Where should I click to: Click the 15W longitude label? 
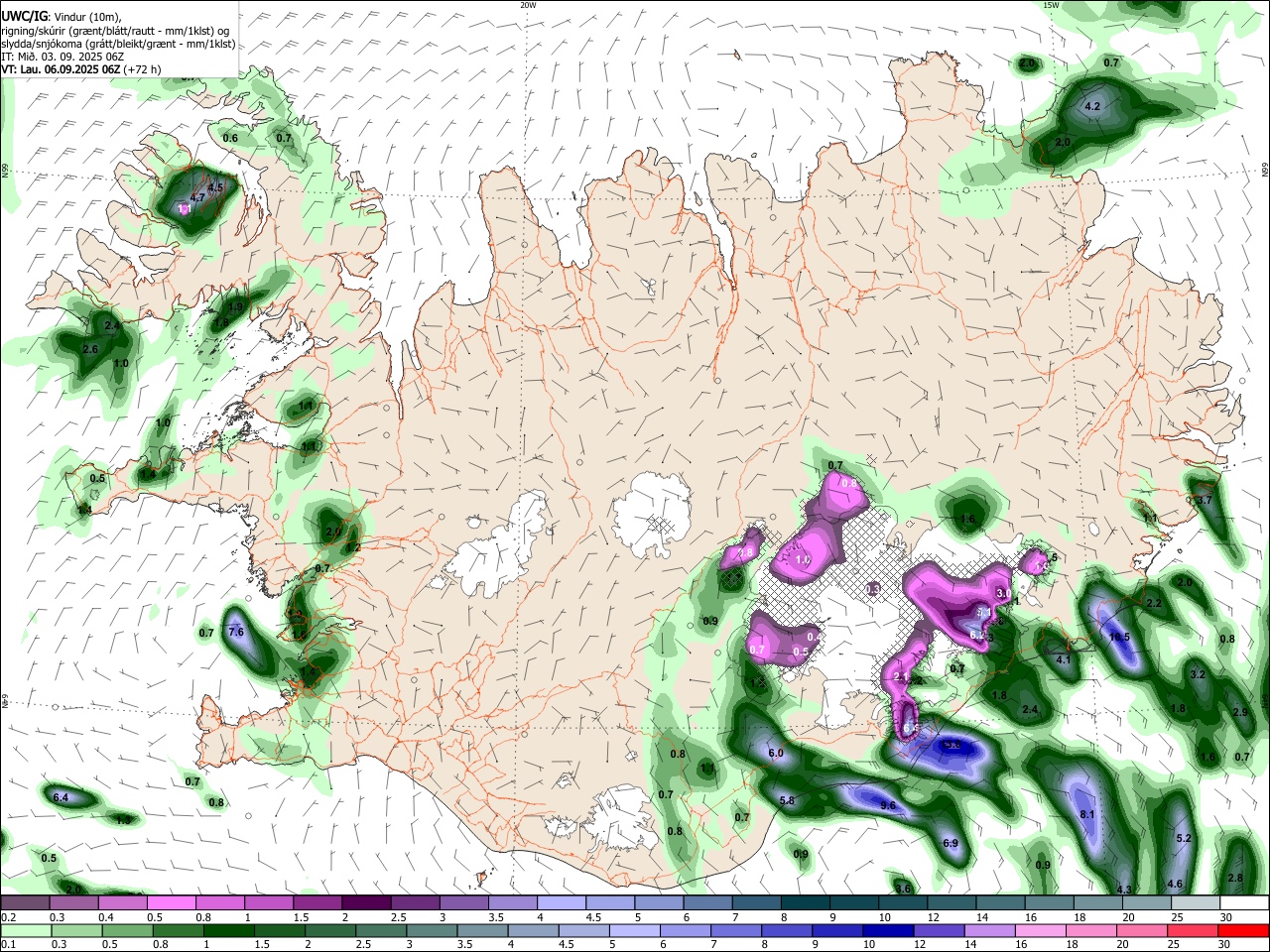point(1052,5)
